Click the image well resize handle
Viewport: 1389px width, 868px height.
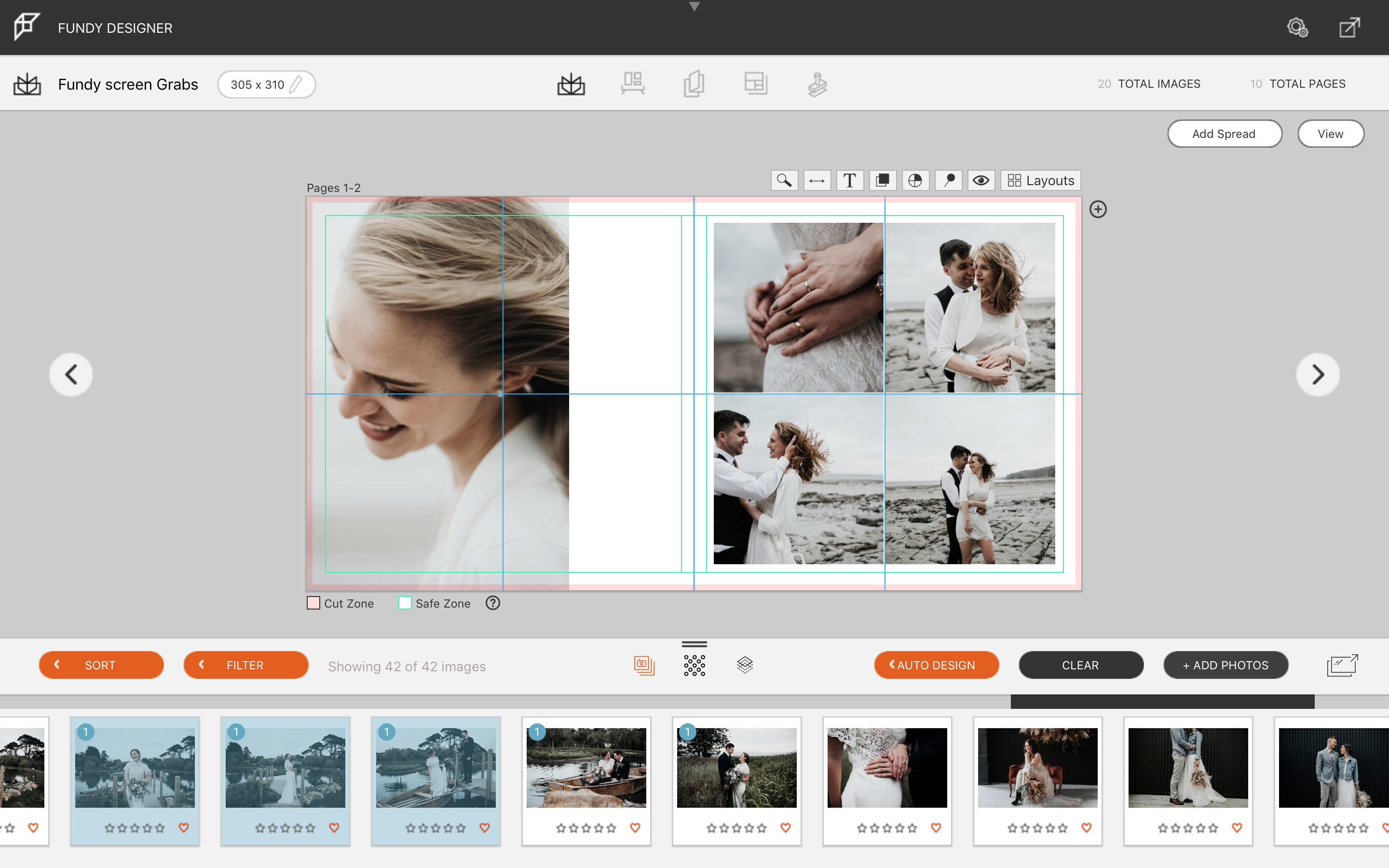tap(694, 644)
